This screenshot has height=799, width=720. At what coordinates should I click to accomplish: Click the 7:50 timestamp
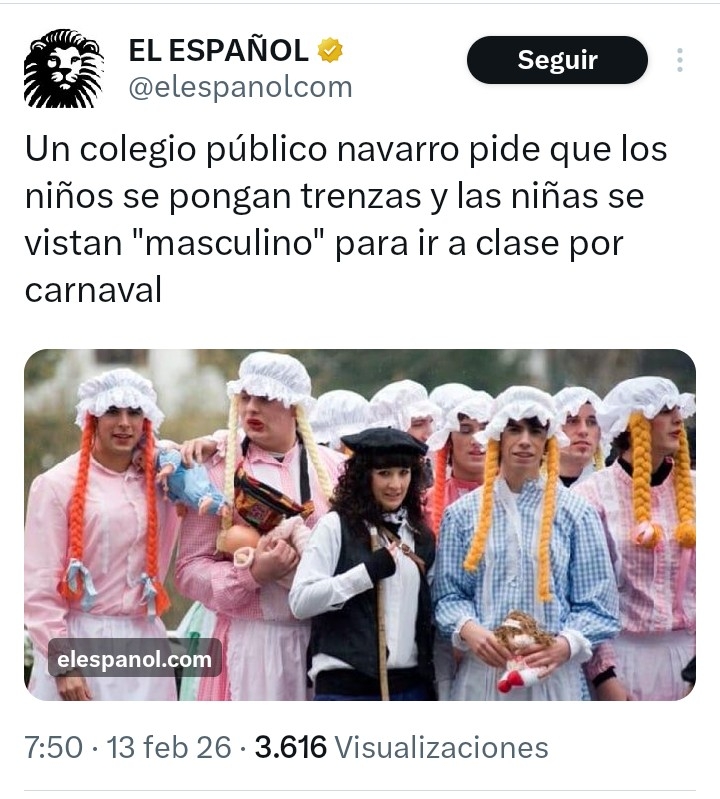point(53,748)
